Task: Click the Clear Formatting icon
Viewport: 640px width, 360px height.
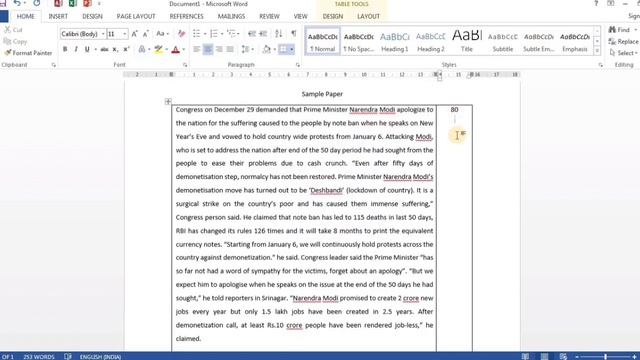Action: [181, 34]
